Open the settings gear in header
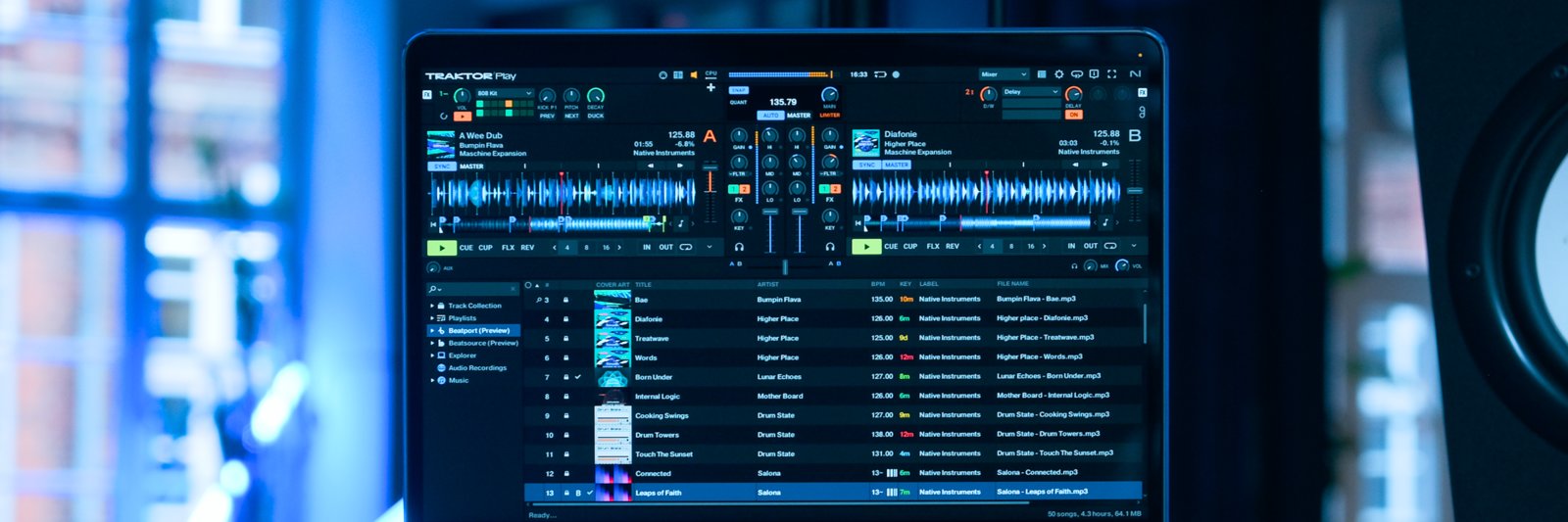The height and width of the screenshot is (522, 1568). point(1058,74)
